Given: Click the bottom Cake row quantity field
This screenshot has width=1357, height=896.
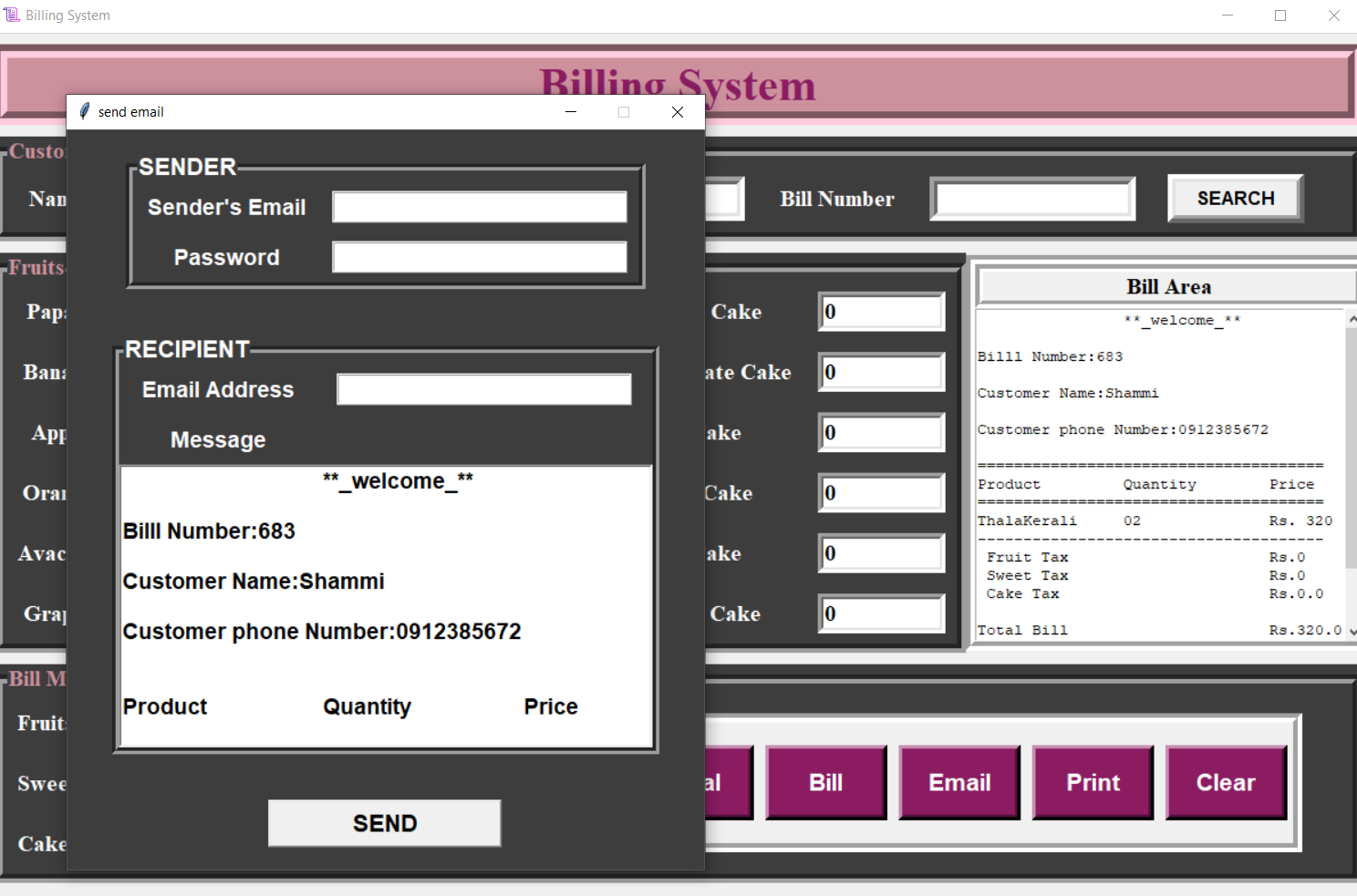Looking at the screenshot, I should tap(882, 613).
